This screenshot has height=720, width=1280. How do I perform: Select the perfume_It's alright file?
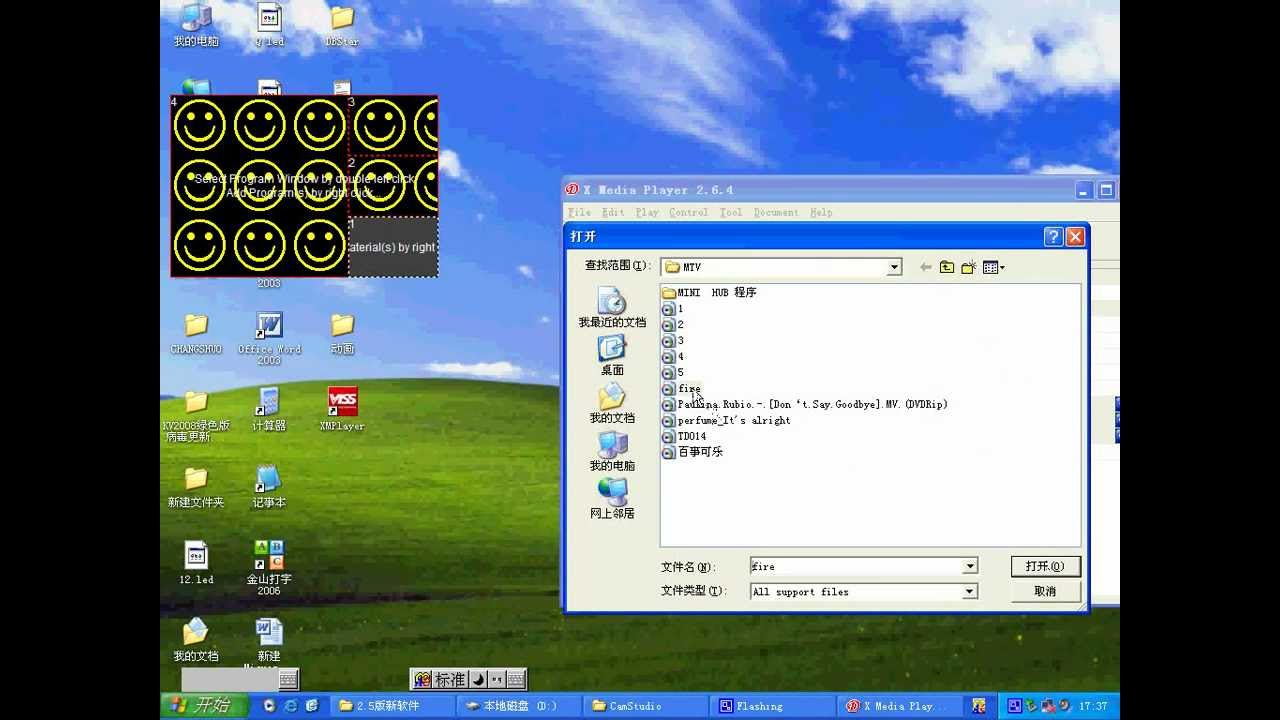click(726, 421)
